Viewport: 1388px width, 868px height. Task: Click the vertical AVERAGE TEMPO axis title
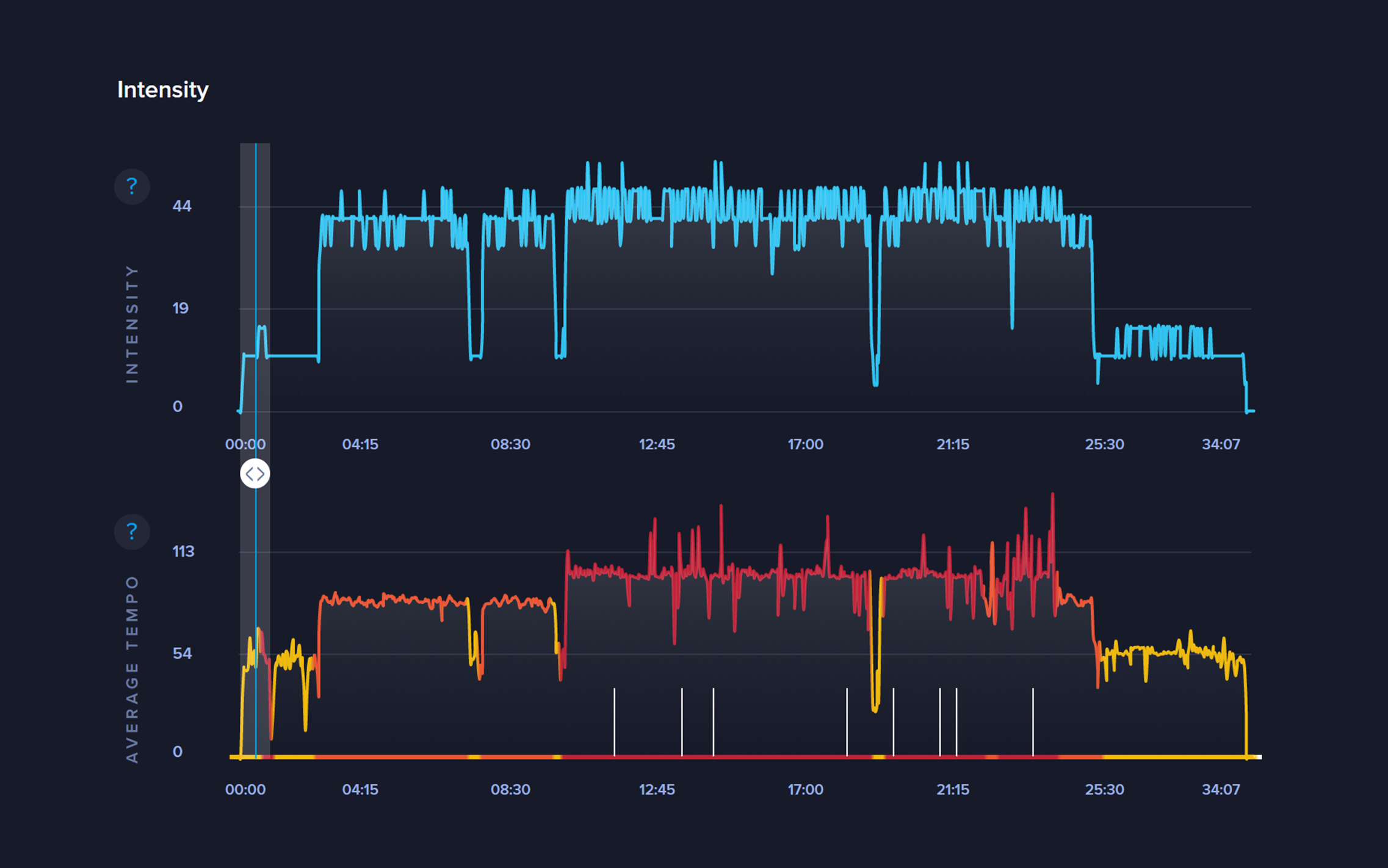pos(132,669)
